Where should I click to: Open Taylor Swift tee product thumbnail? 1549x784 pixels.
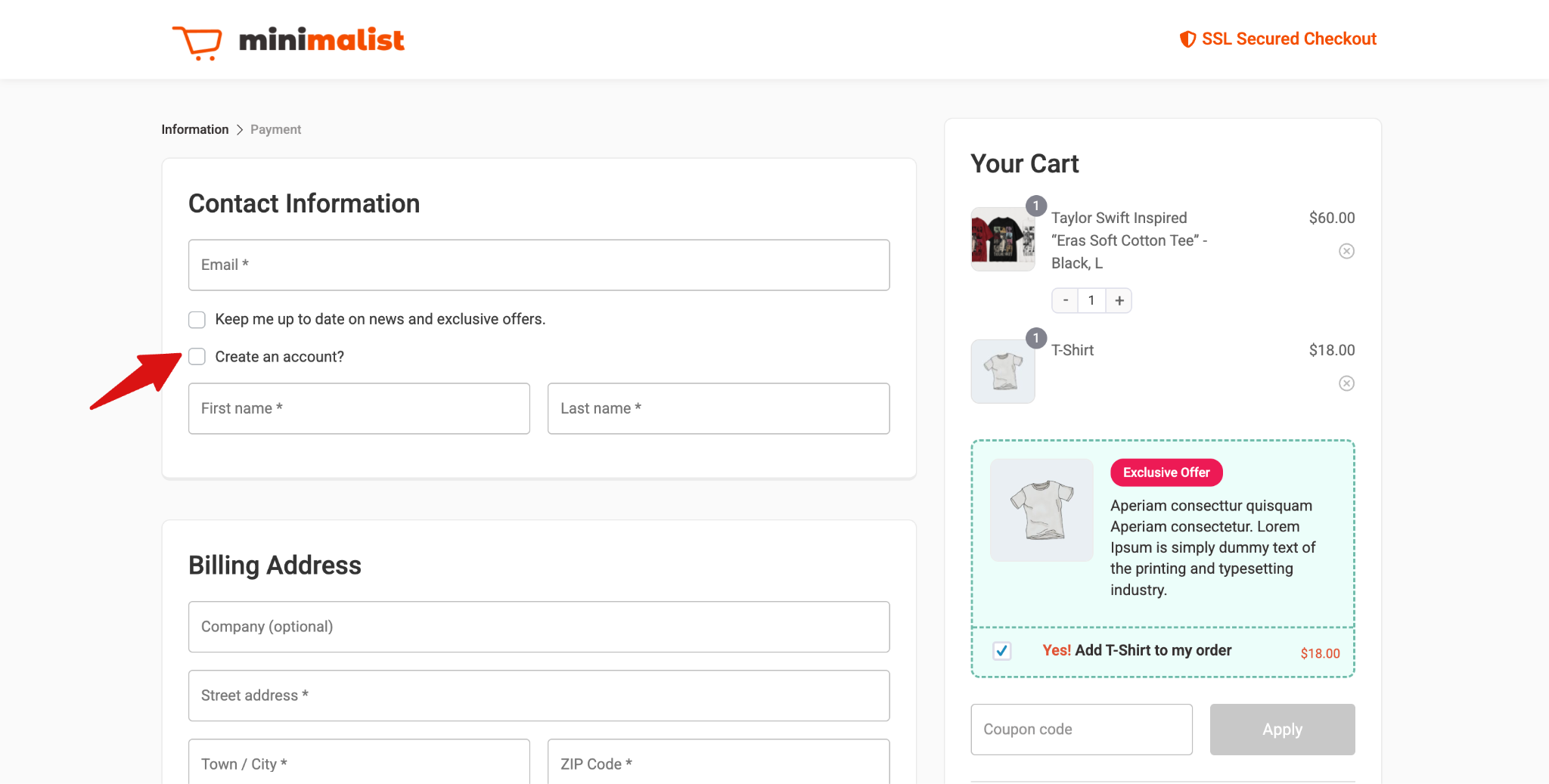coord(1003,240)
